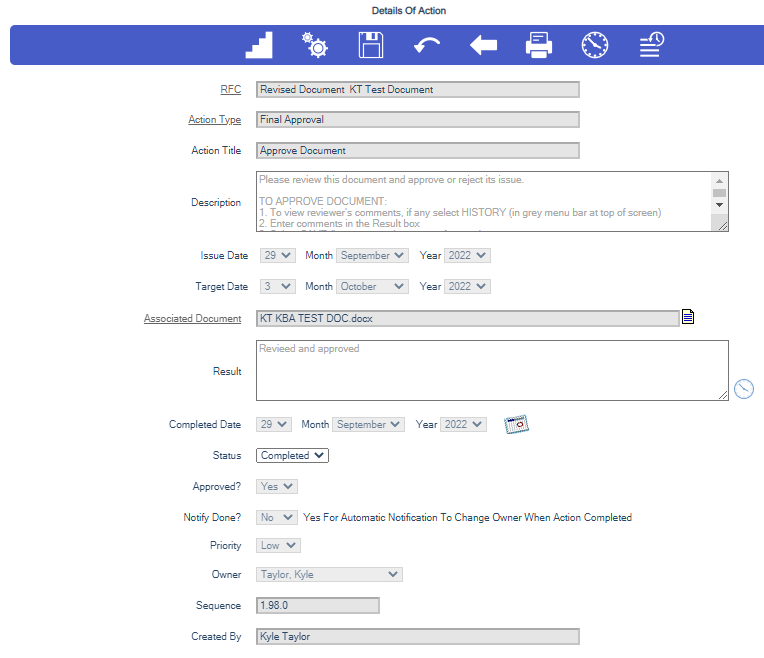Click the left arrow back icon
This screenshot has width=764, height=658.
pos(483,45)
